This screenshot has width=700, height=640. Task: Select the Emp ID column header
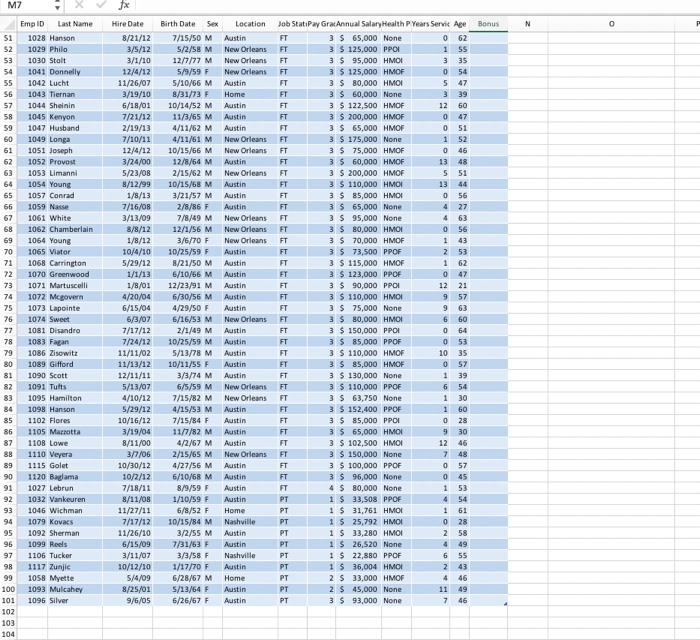[32, 24]
